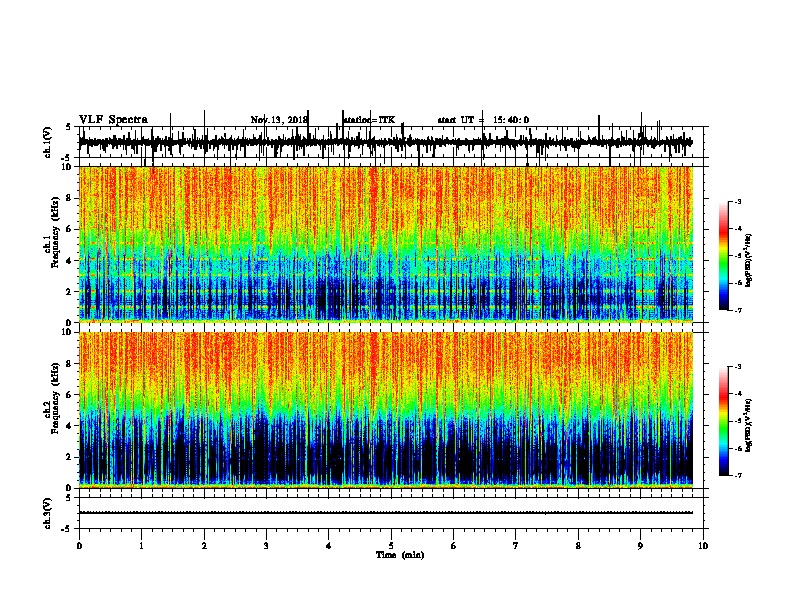This screenshot has height=612, width=792.
Task: Select the "Time (min)" axis title
Action: pyautogui.click(x=400, y=555)
